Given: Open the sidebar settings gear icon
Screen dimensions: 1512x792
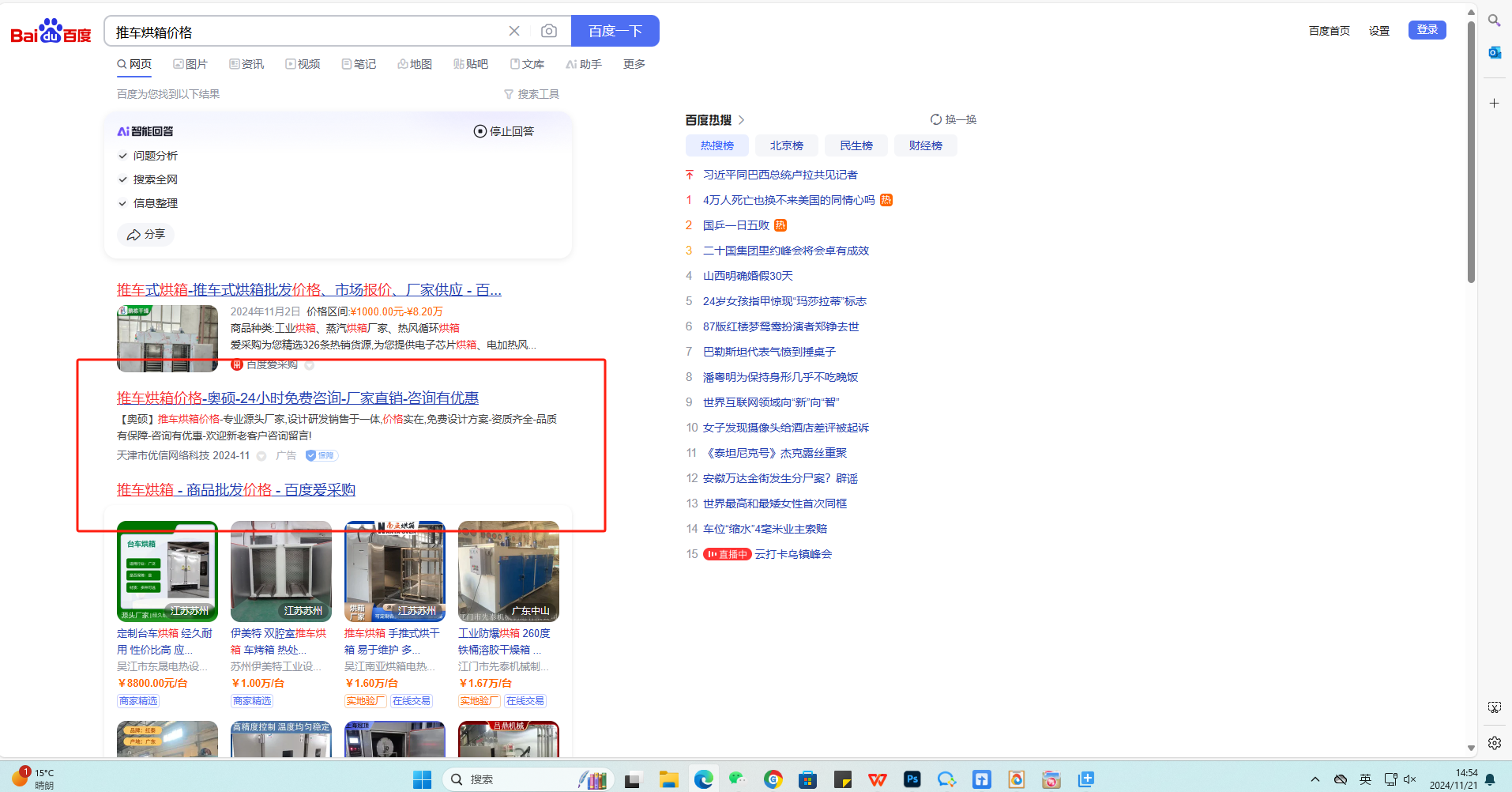Looking at the screenshot, I should (1494, 743).
